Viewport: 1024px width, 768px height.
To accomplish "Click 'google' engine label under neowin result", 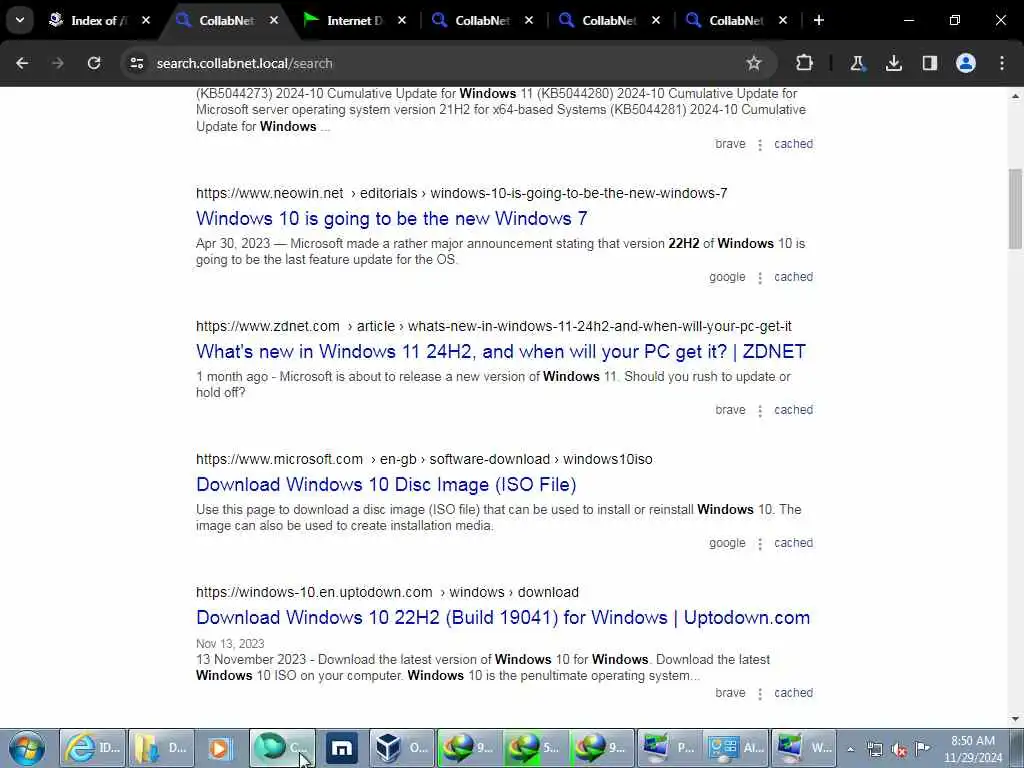I will 727,277.
